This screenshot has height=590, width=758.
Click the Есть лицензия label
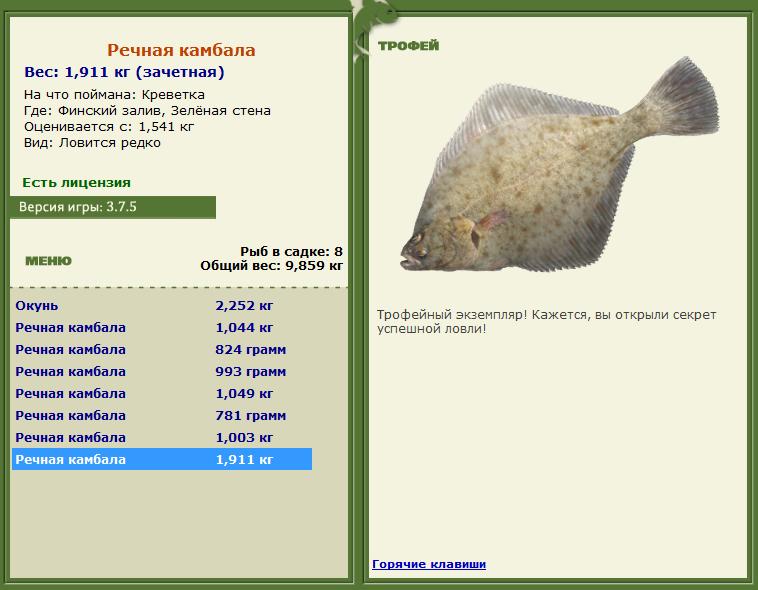(76, 183)
